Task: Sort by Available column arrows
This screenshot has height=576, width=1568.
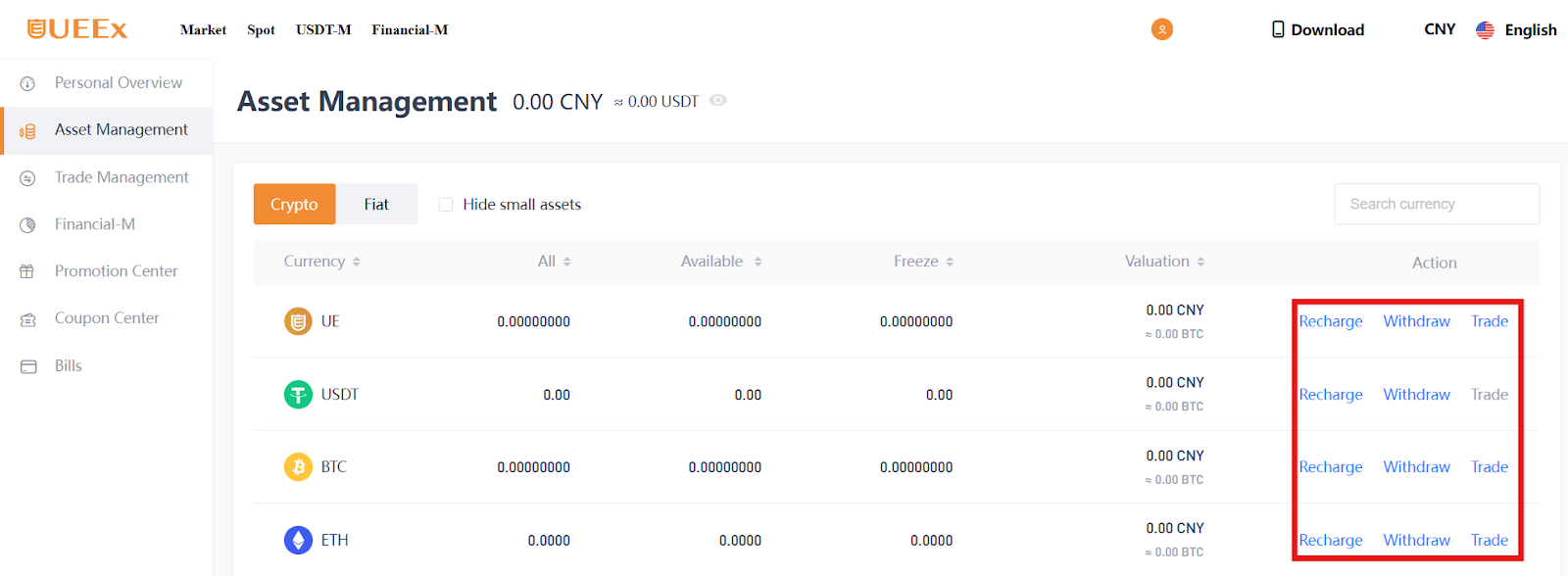Action: (758, 262)
